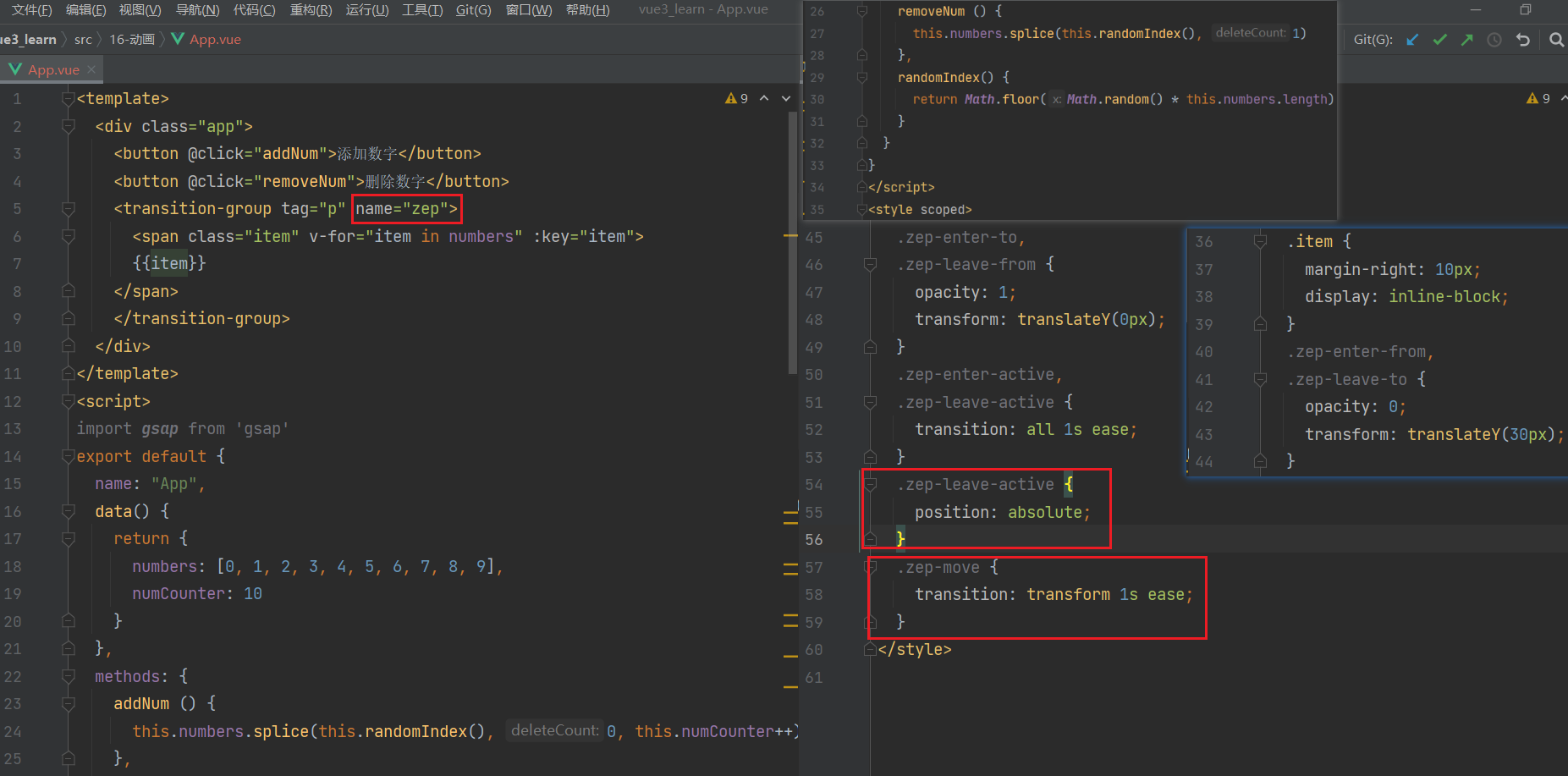
Task: Select the App.vue editor tab
Action: point(52,69)
